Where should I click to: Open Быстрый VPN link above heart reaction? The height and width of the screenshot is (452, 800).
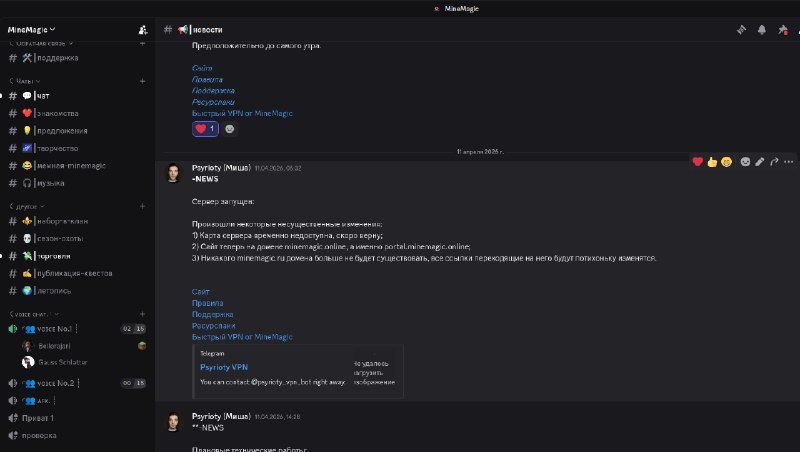click(242, 113)
